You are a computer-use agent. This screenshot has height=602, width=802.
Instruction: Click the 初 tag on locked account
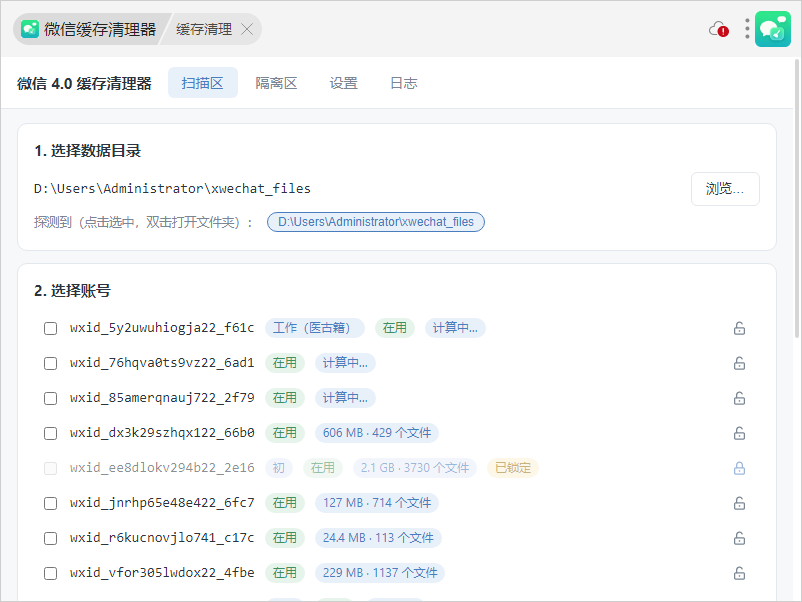(279, 468)
